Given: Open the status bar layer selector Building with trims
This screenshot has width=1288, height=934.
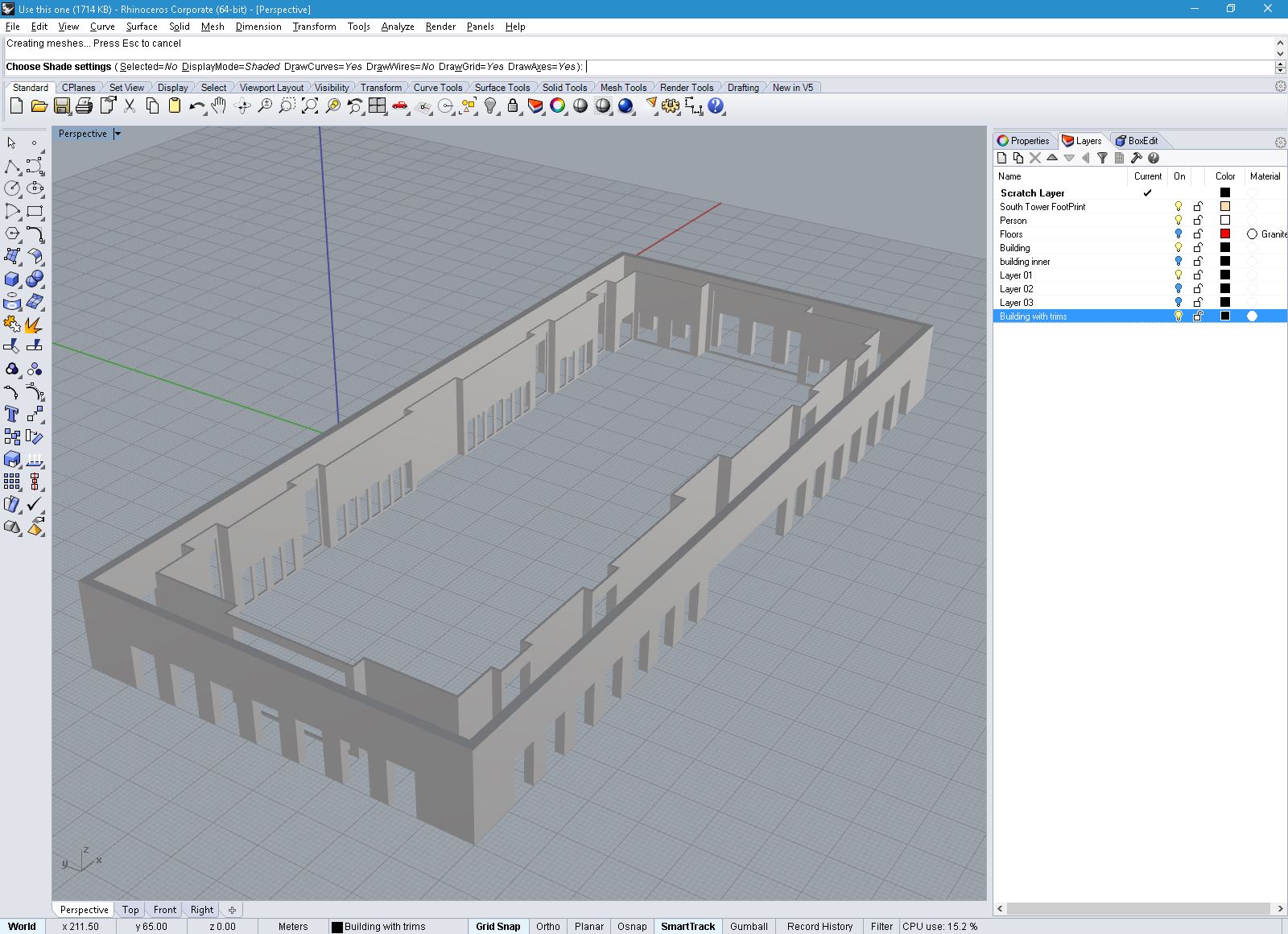Looking at the screenshot, I should pyautogui.click(x=398, y=926).
